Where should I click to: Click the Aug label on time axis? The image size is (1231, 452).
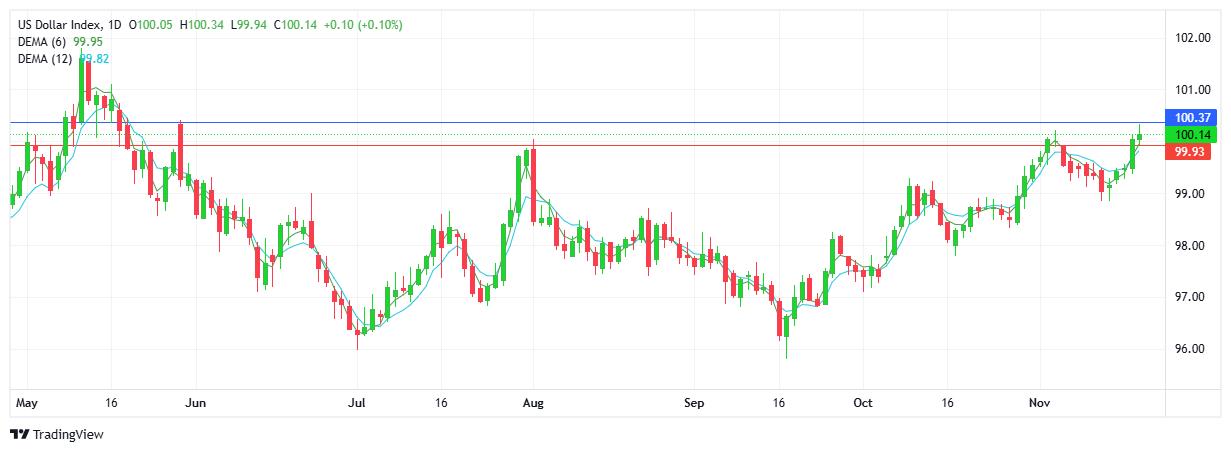tap(533, 403)
